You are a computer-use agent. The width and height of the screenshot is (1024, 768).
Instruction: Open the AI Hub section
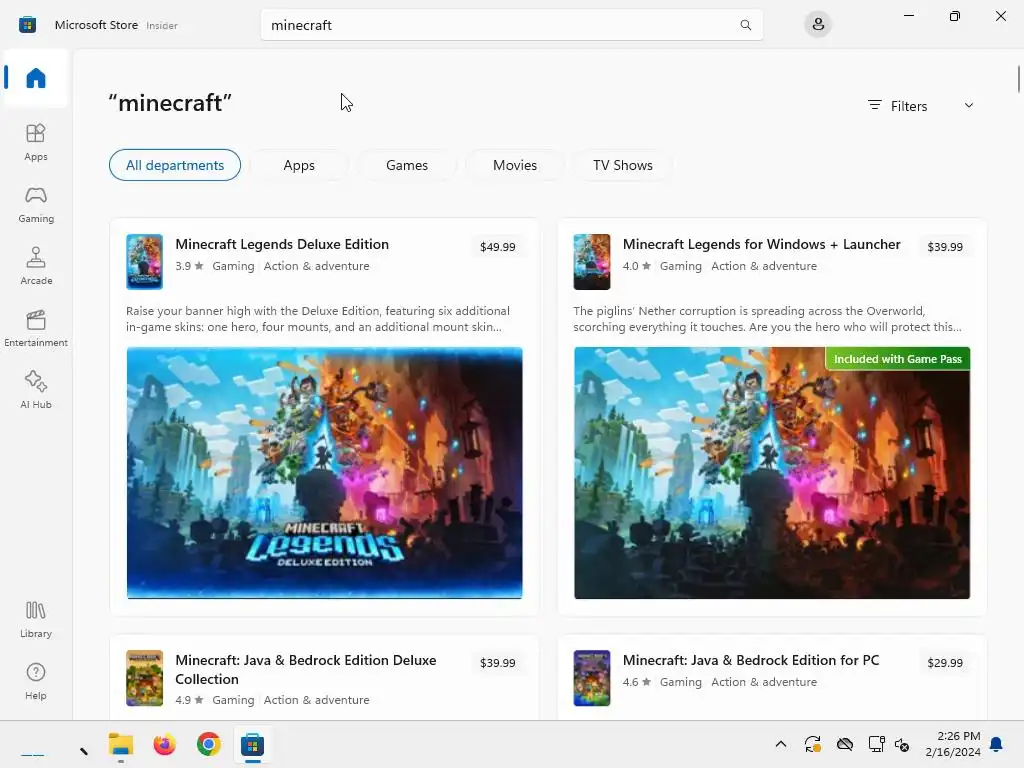point(36,391)
